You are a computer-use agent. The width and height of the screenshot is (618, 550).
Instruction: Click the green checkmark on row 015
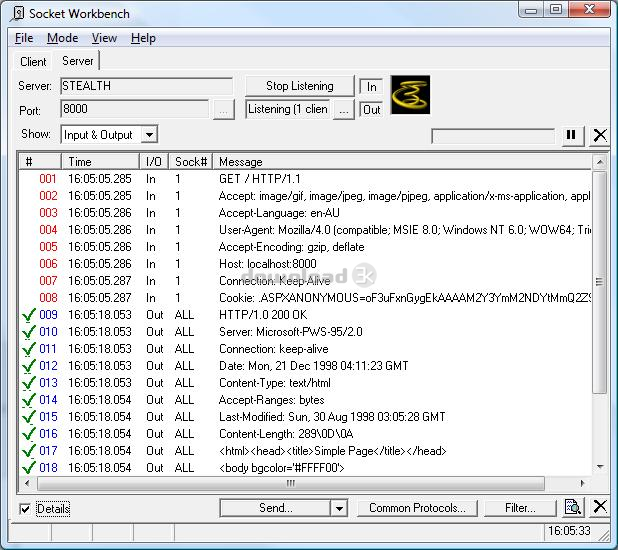coord(29,417)
